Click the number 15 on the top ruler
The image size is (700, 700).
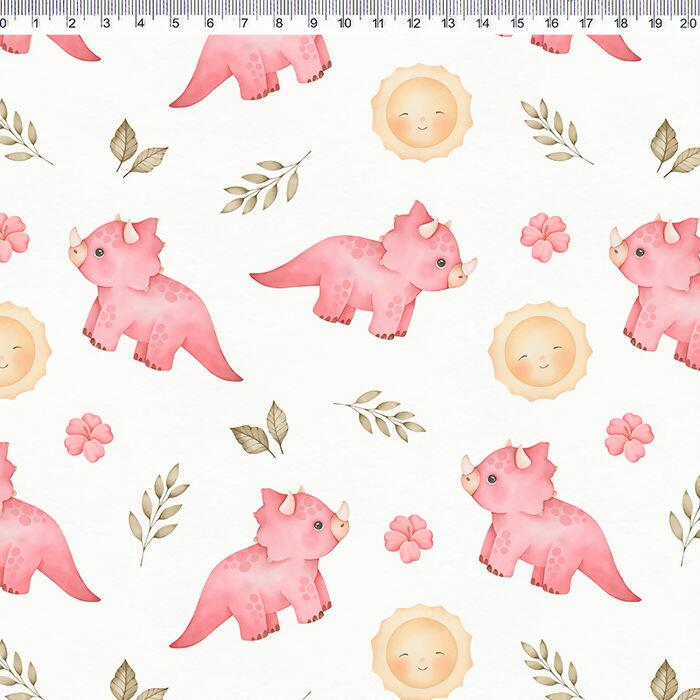(517, 20)
